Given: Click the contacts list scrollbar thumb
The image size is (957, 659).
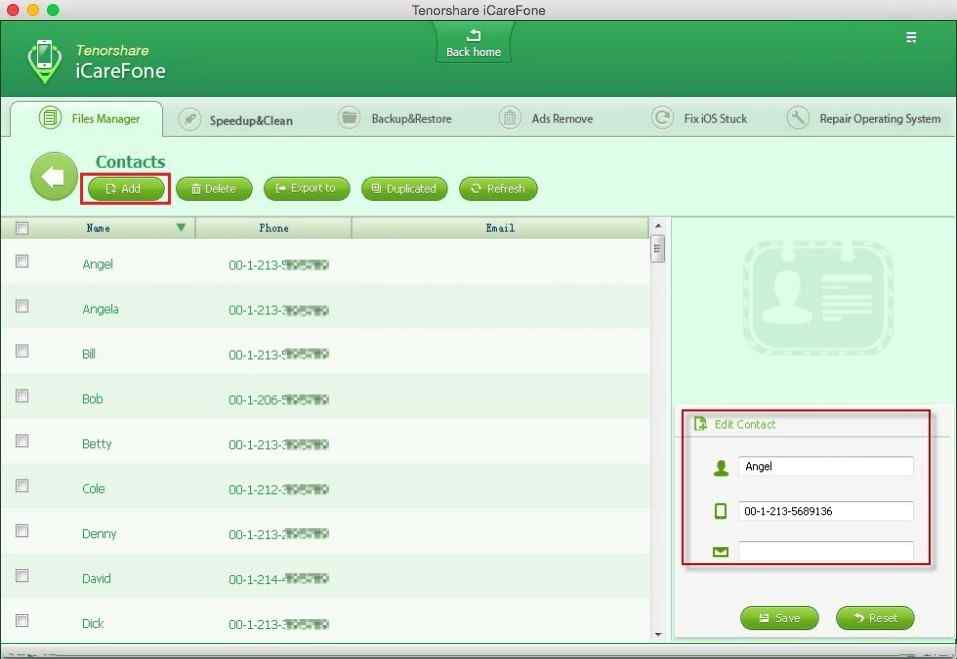Looking at the screenshot, I should (658, 249).
